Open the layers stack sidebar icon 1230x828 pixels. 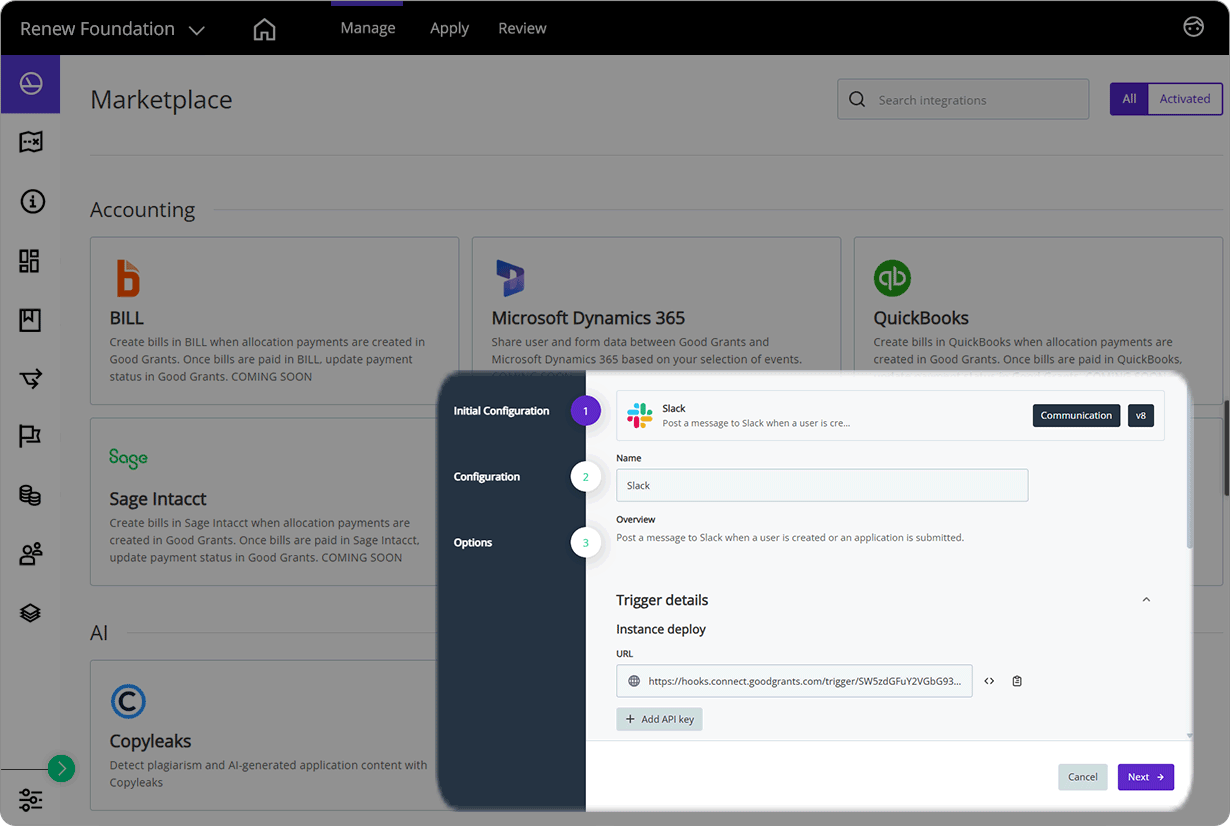tap(30, 613)
